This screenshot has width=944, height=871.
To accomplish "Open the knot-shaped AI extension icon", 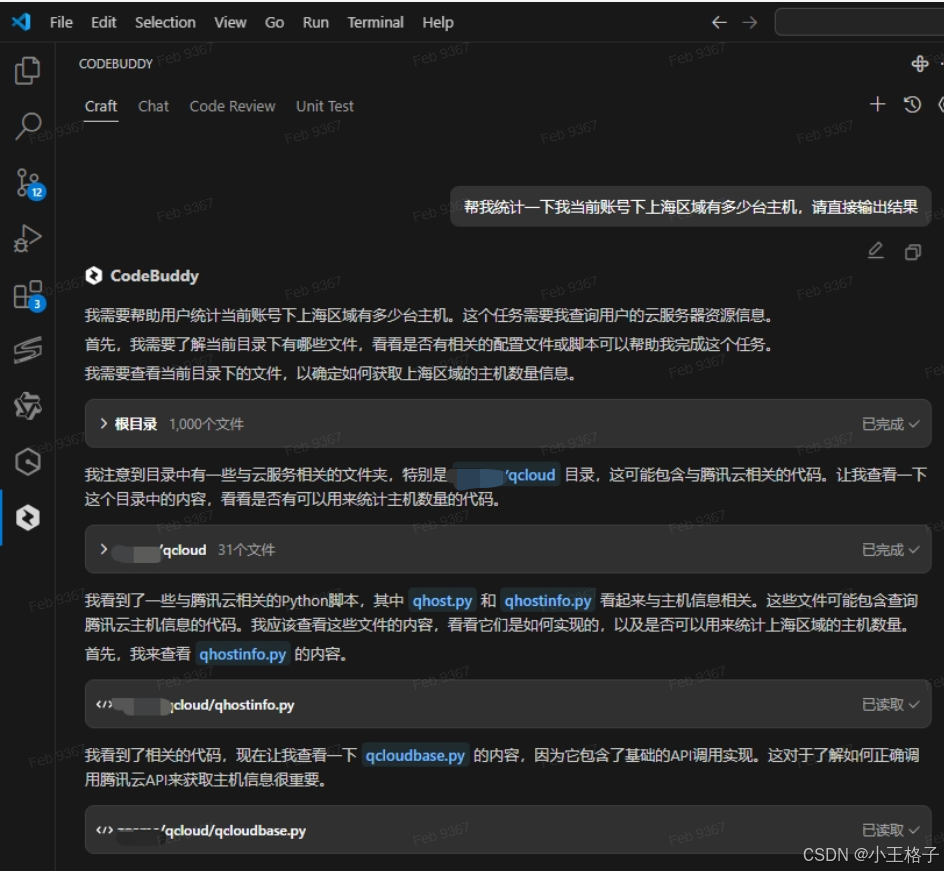I will pyautogui.click(x=28, y=406).
